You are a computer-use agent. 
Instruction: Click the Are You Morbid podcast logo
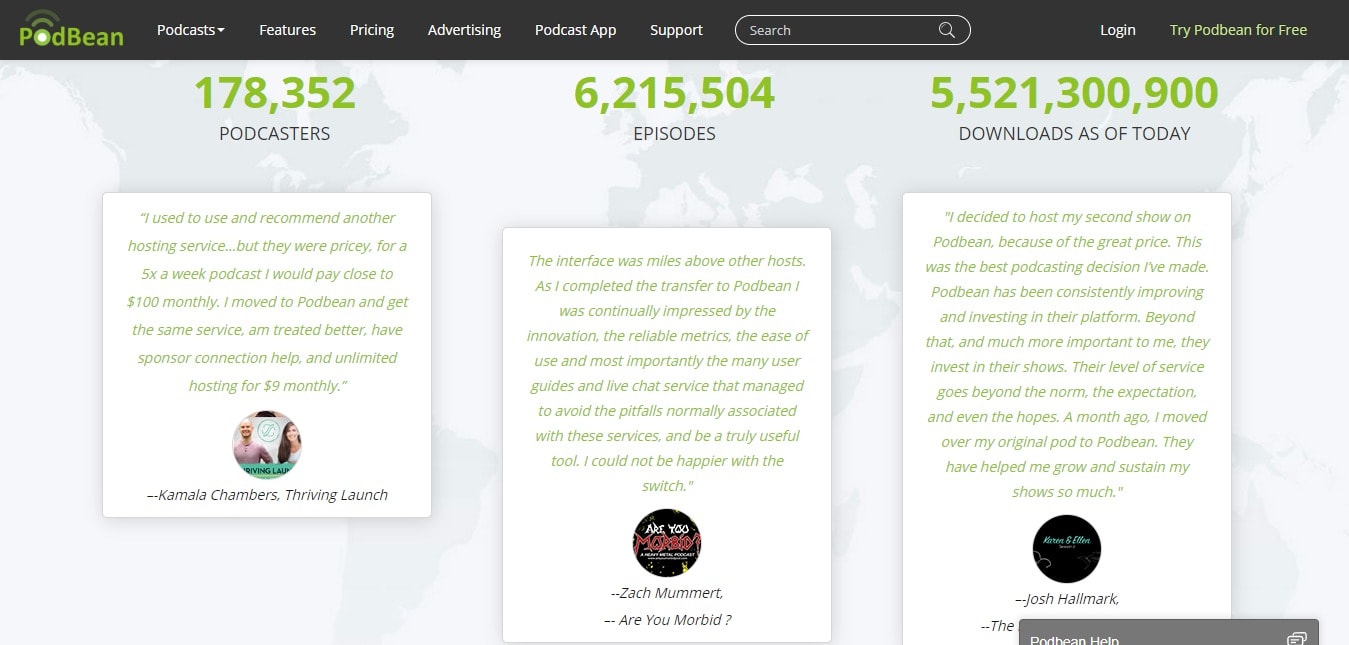pyautogui.click(x=667, y=543)
